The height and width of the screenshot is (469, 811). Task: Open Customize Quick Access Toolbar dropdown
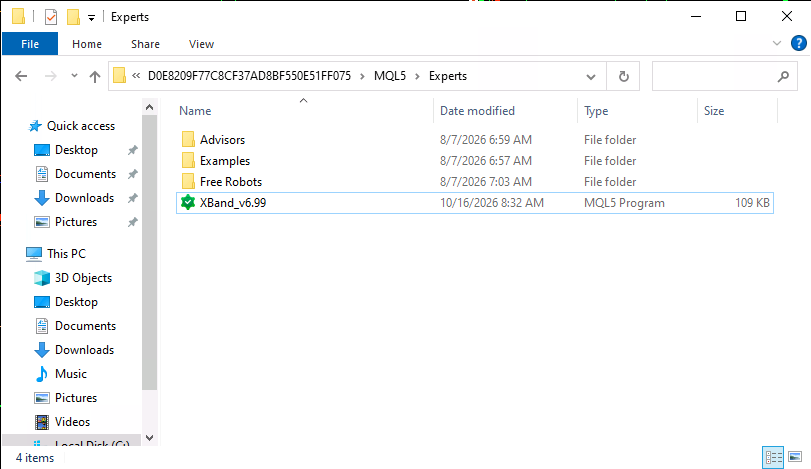[91, 18]
